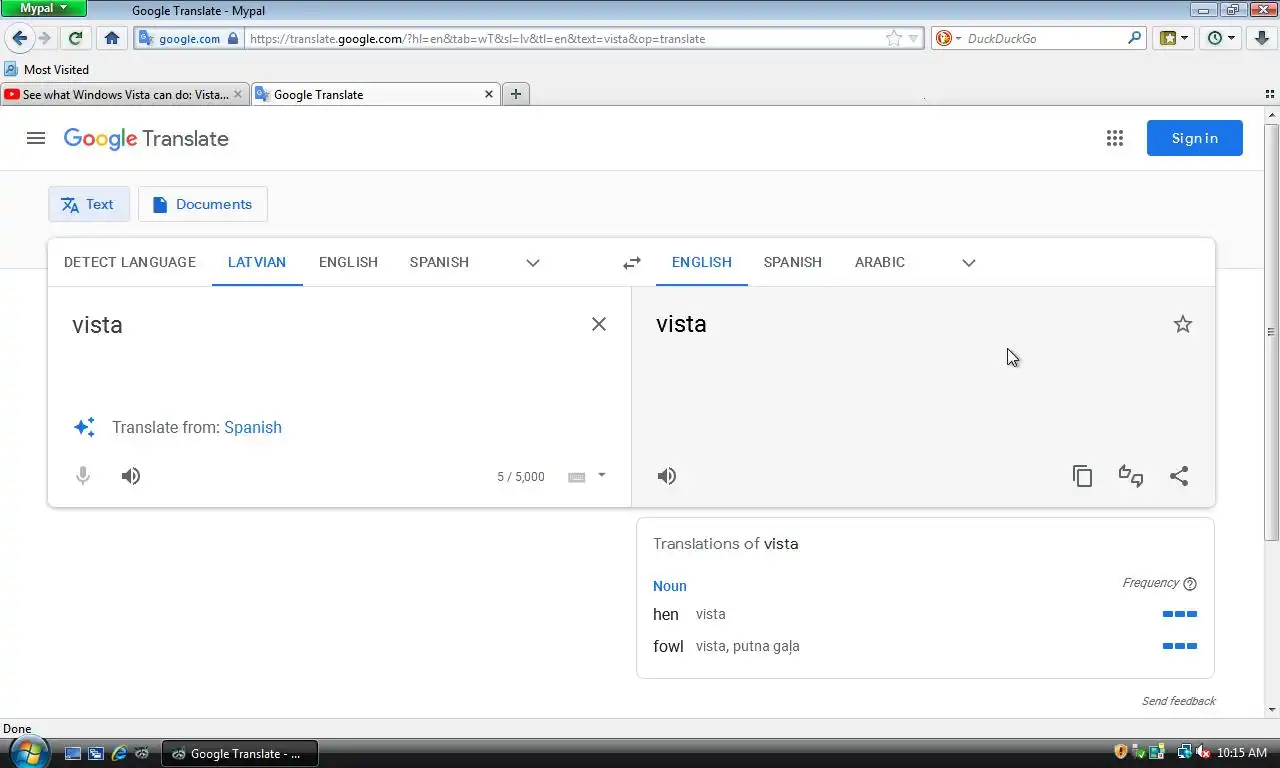Expand more target languages chevron
This screenshot has width=1280, height=768.
coord(969,263)
